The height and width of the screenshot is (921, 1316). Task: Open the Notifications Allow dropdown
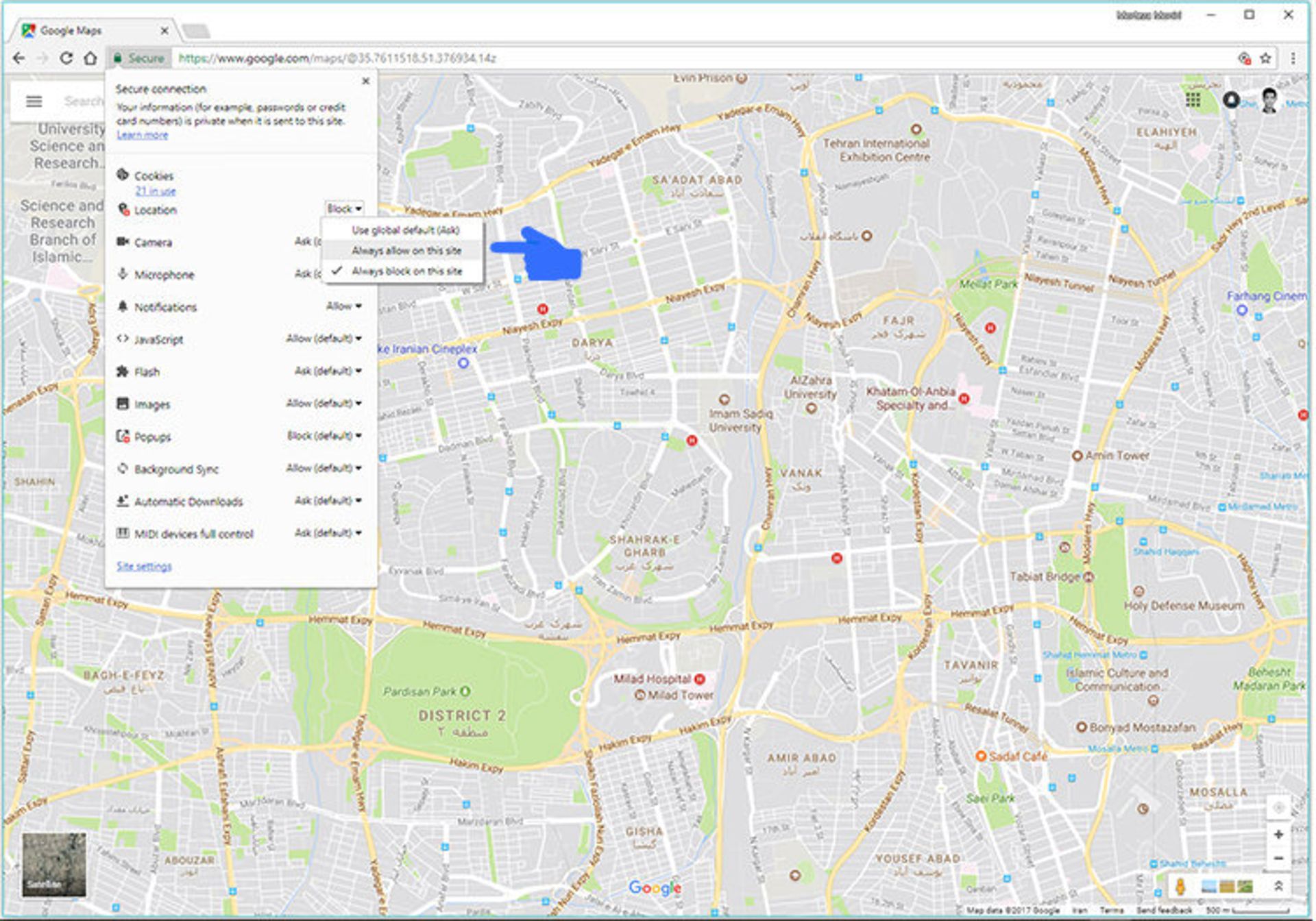click(x=343, y=306)
